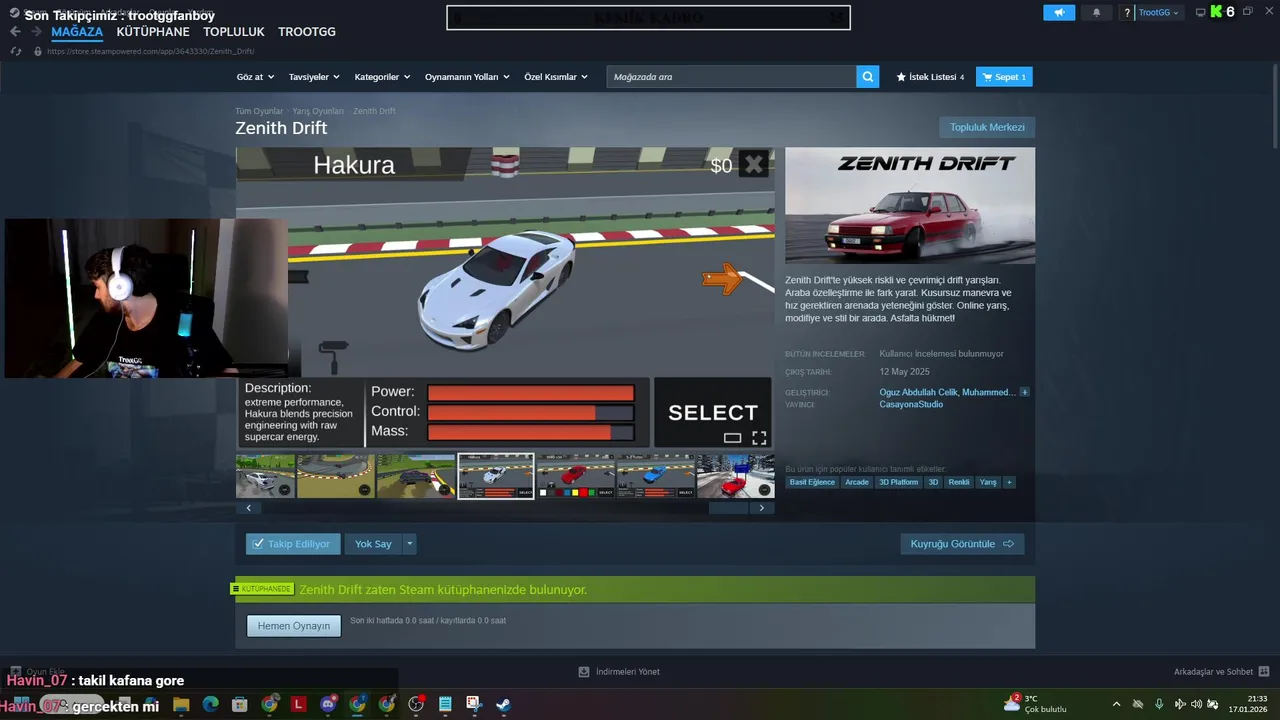Viewport: 1280px width, 720px height.
Task: Expand developer list plus icon
Action: (x=1024, y=392)
